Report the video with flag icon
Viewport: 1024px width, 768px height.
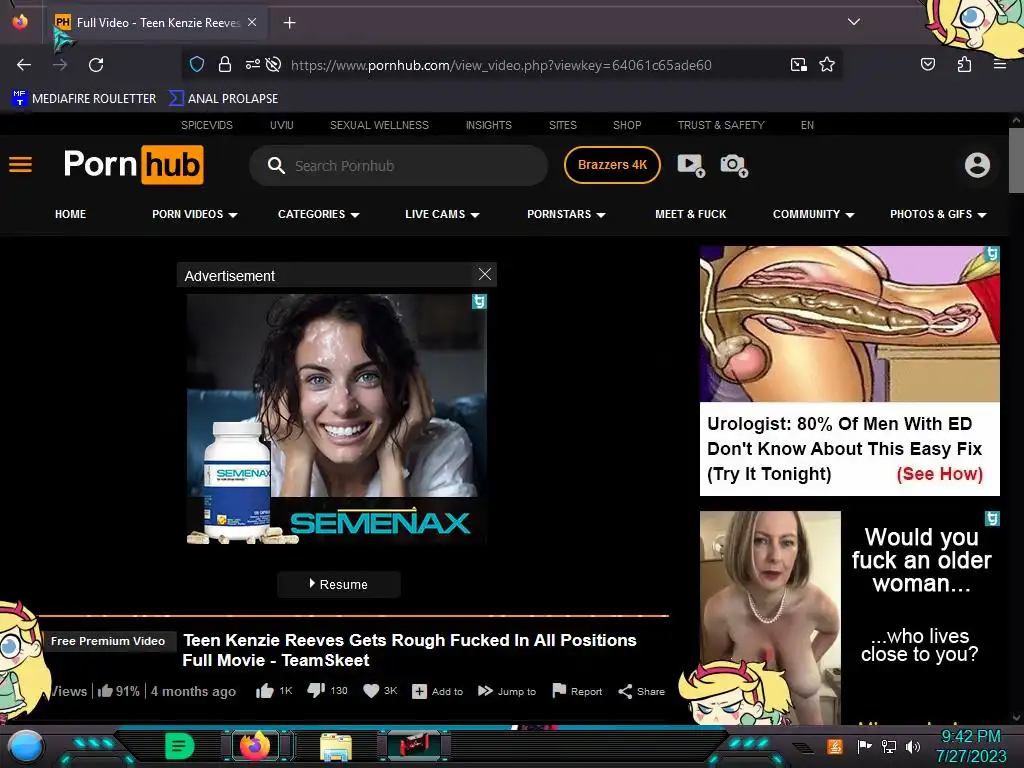577,691
